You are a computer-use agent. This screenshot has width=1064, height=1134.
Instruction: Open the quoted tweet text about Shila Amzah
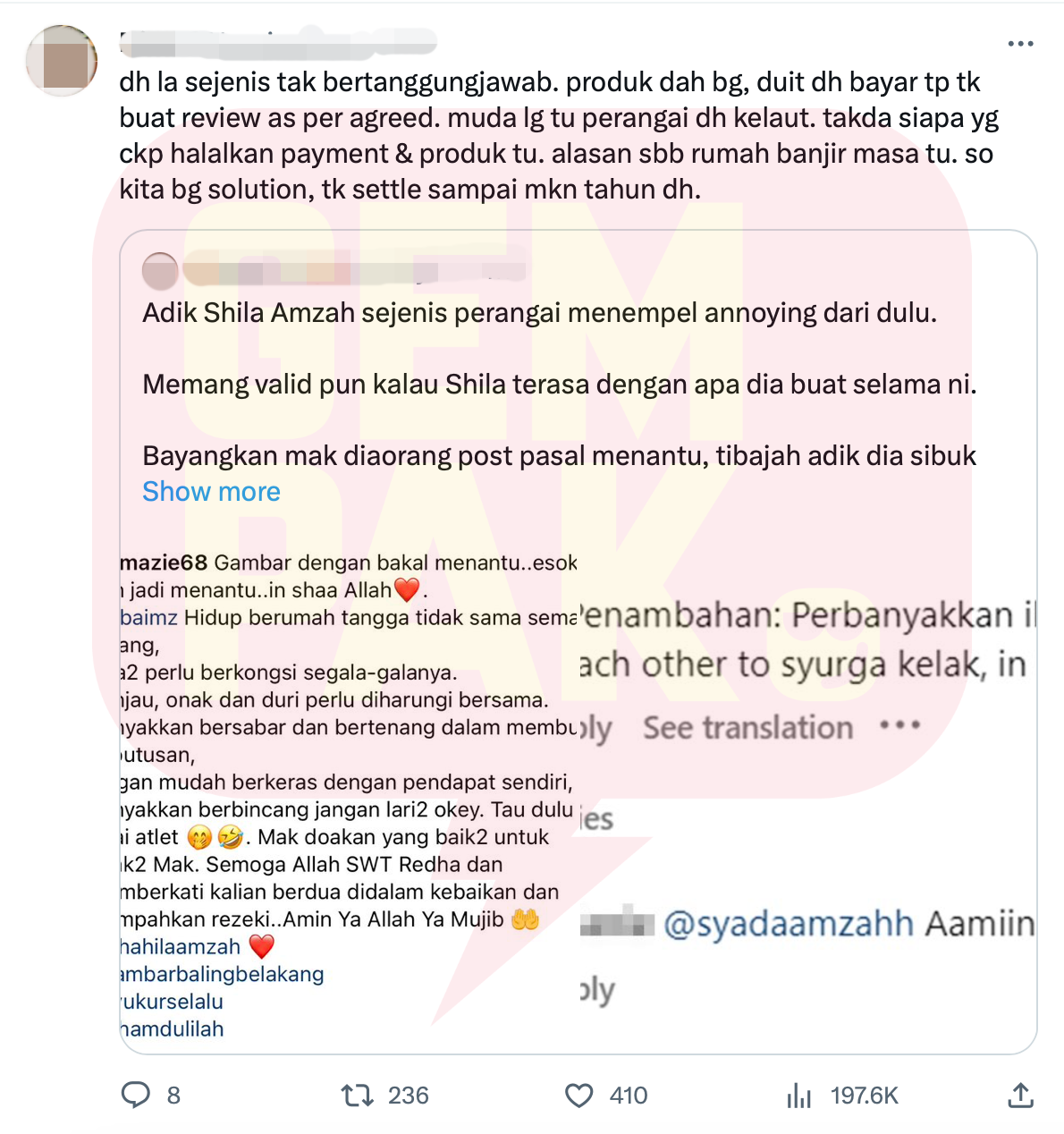click(560, 385)
